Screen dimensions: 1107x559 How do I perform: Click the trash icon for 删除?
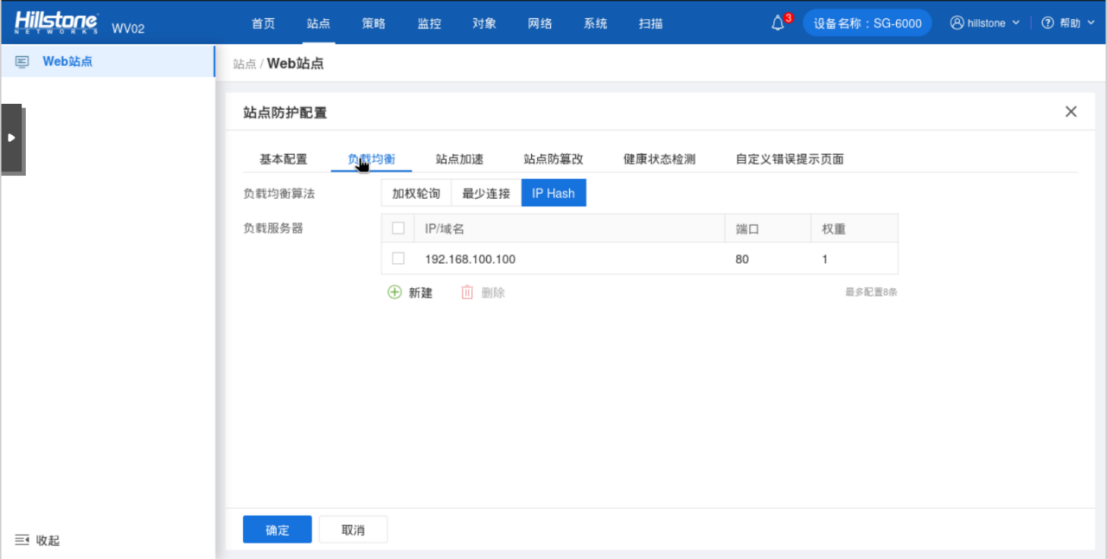click(467, 292)
